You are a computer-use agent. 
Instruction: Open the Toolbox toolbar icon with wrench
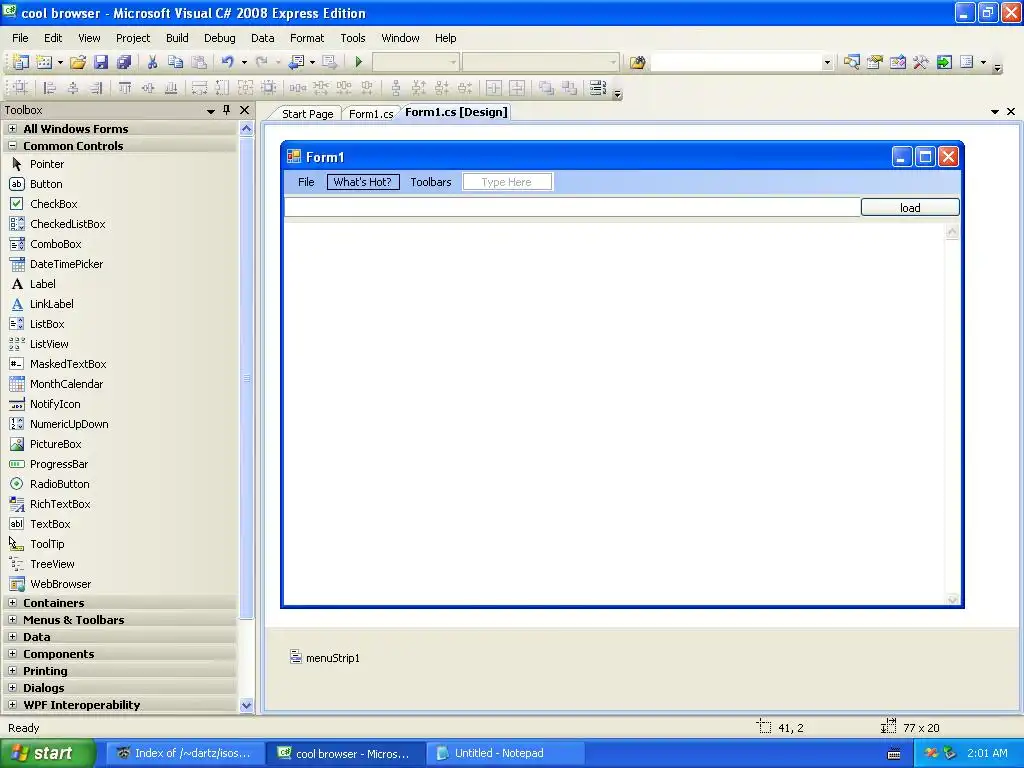pyautogui.click(x=921, y=62)
